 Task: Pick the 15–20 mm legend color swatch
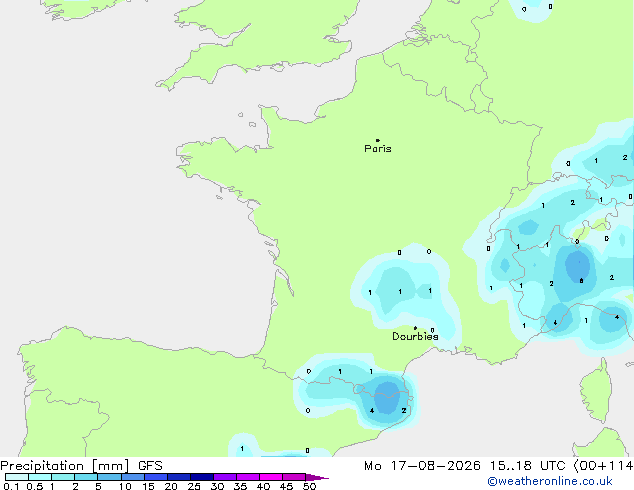point(156,477)
